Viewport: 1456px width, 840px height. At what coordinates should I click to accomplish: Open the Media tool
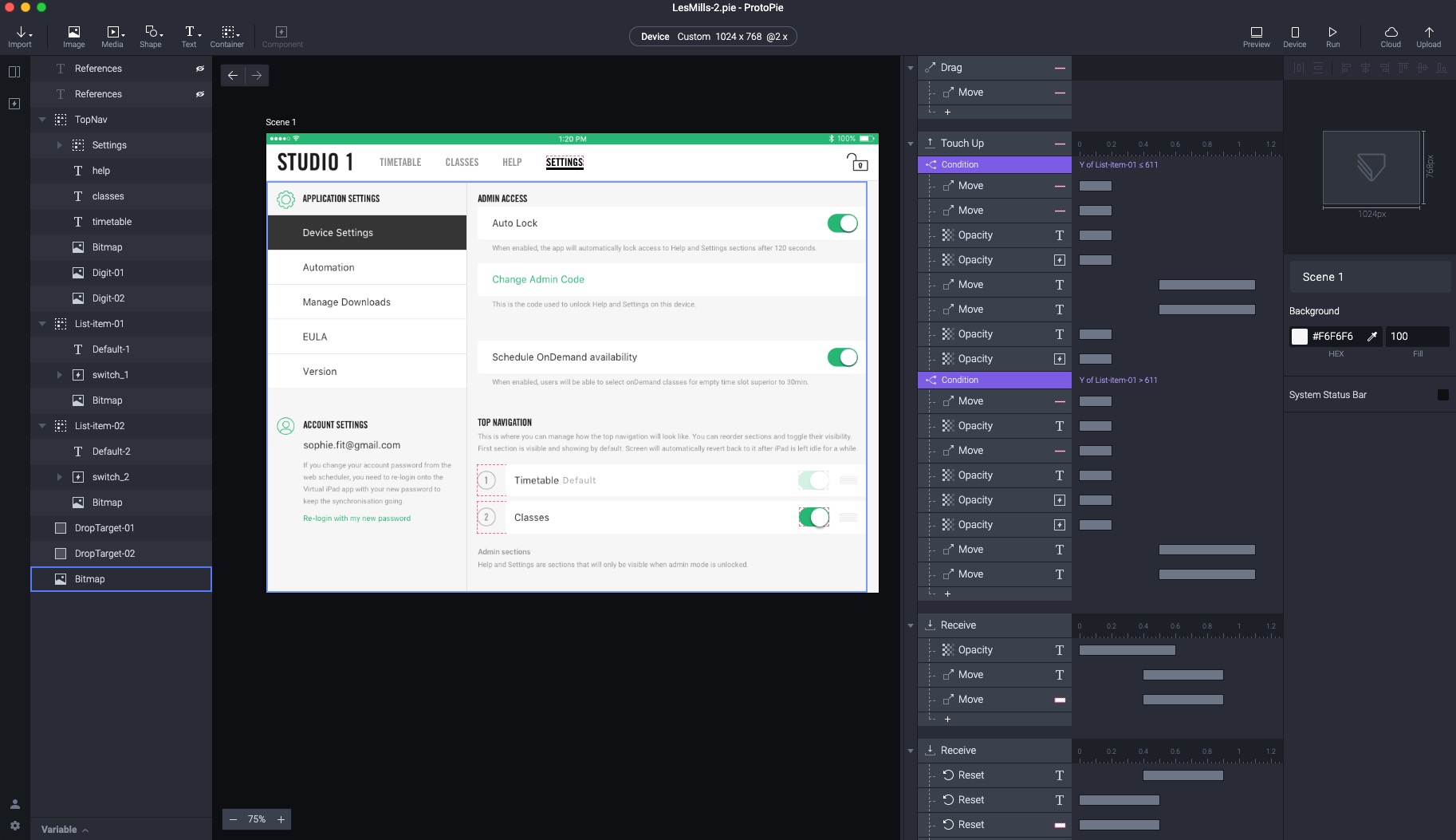point(112,37)
